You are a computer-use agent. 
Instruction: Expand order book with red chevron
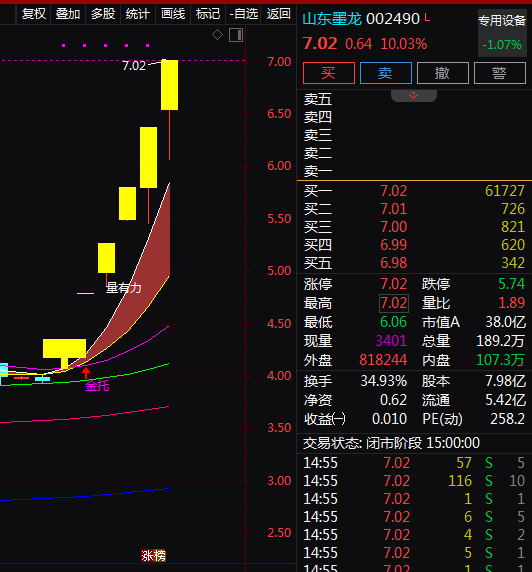413,96
